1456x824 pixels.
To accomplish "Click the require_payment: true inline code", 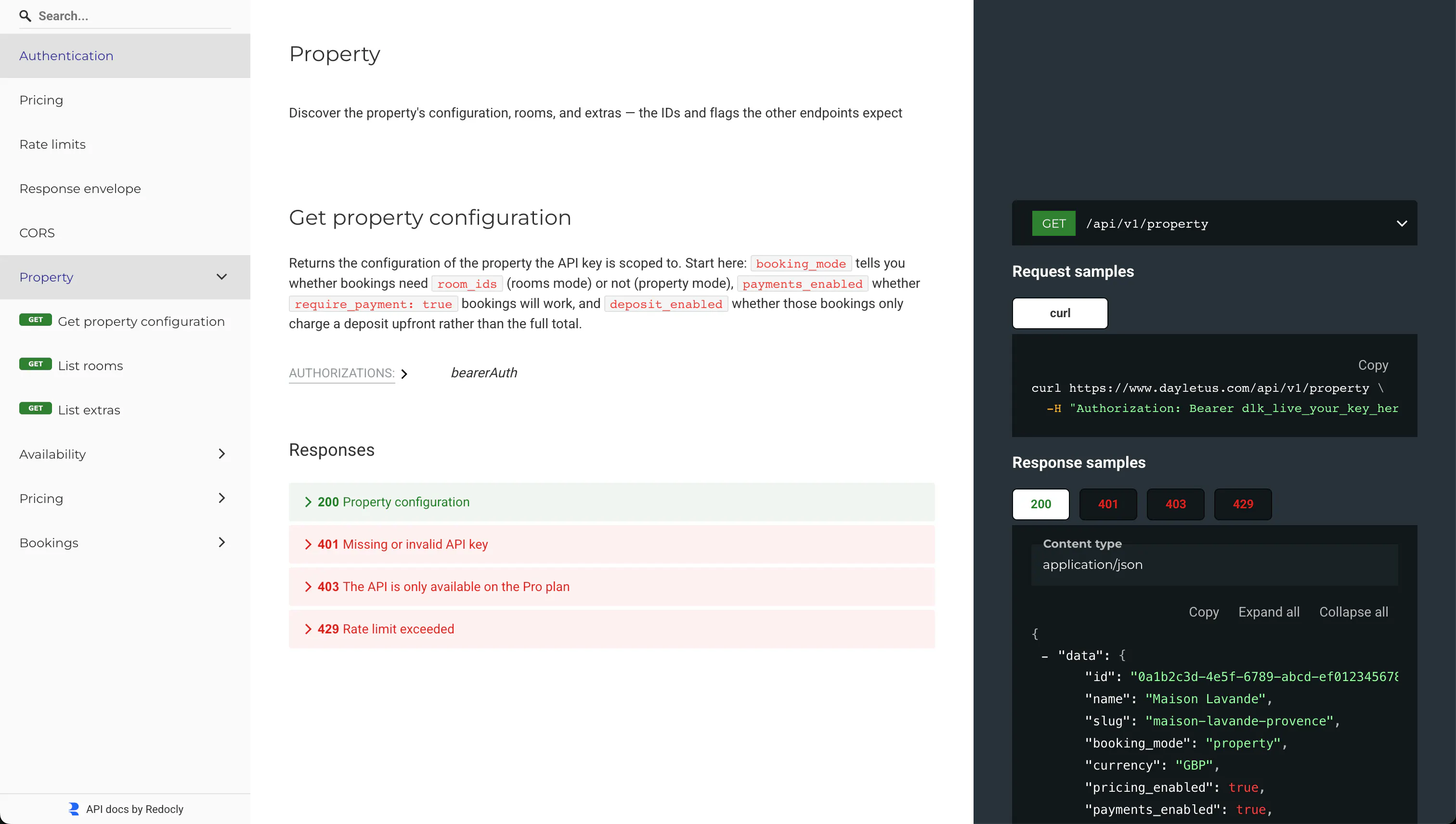I will pos(373,304).
